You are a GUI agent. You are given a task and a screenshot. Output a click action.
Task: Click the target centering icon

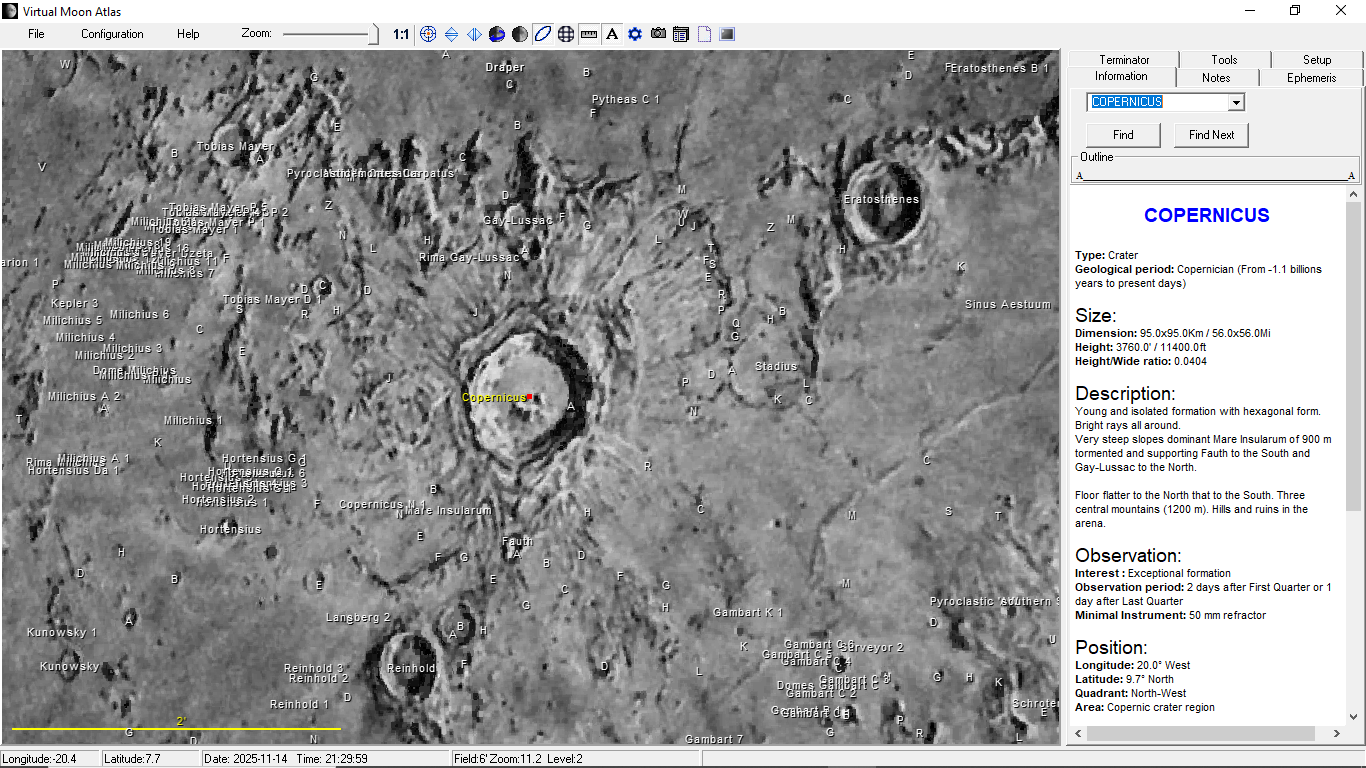tap(428, 33)
